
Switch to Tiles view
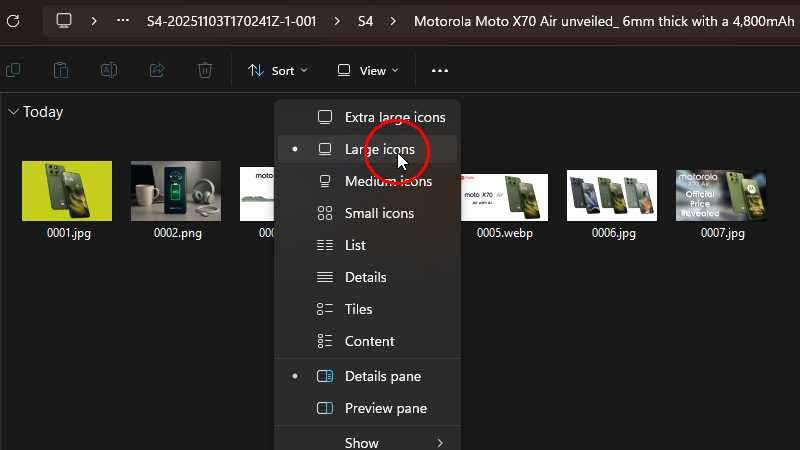coord(367,309)
